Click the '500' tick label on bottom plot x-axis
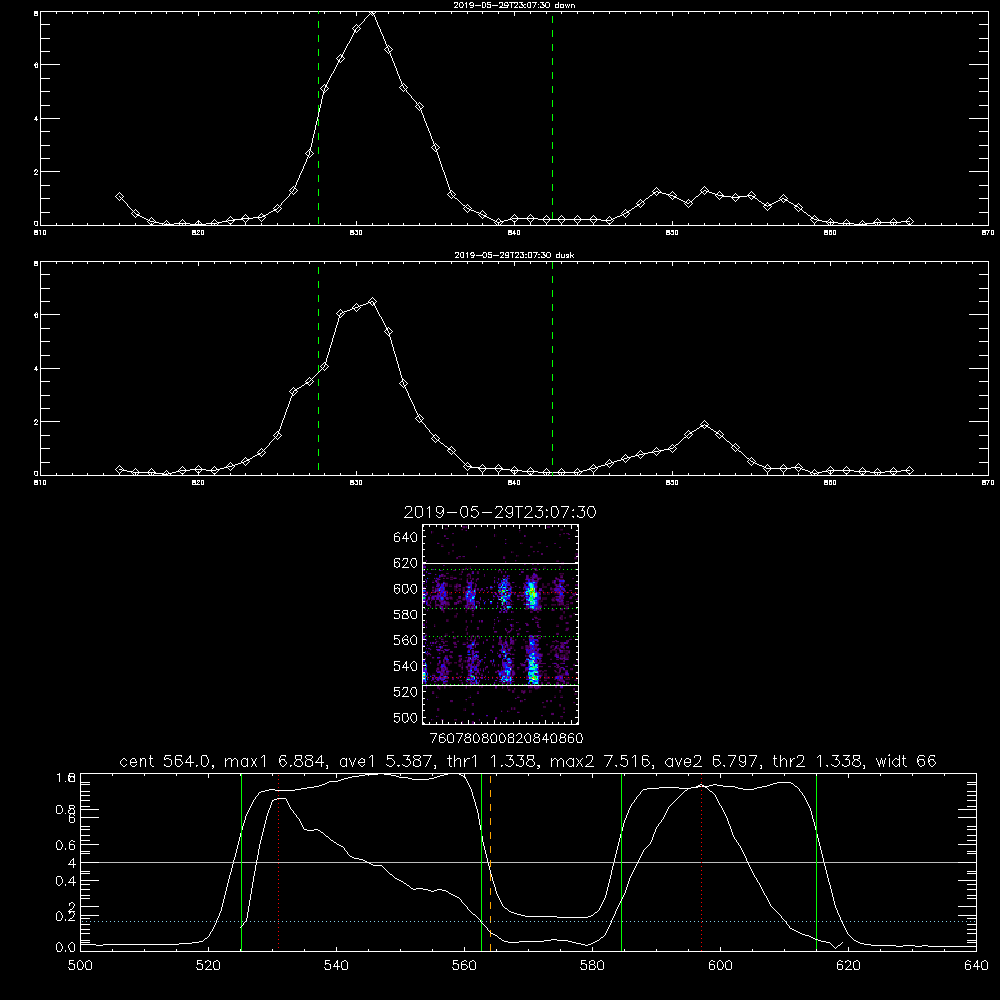Viewport: 1000px width, 1000px height. [80, 966]
